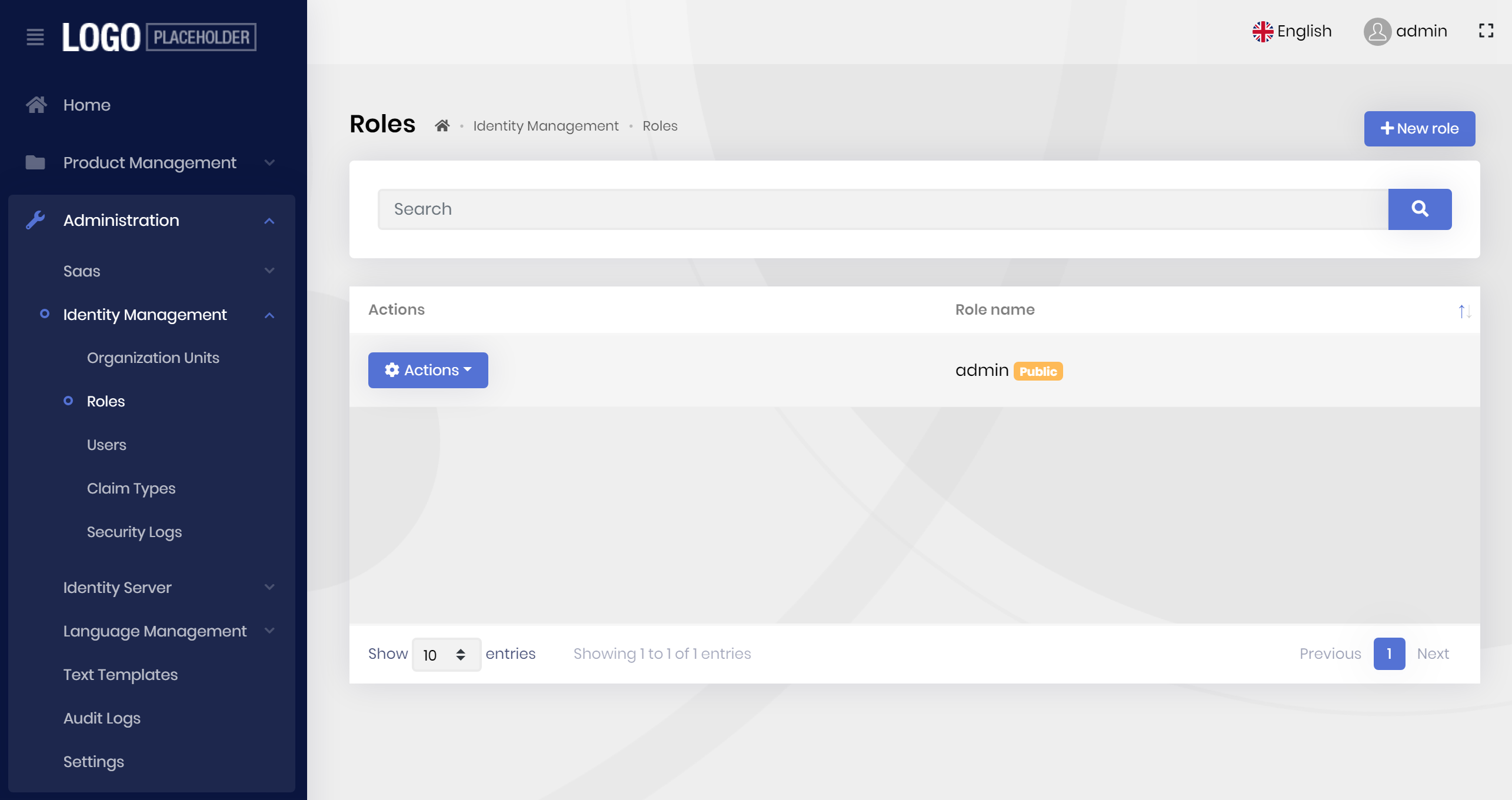Click the Identity Management breadcrumb link
1512x800 pixels.
coord(545,126)
